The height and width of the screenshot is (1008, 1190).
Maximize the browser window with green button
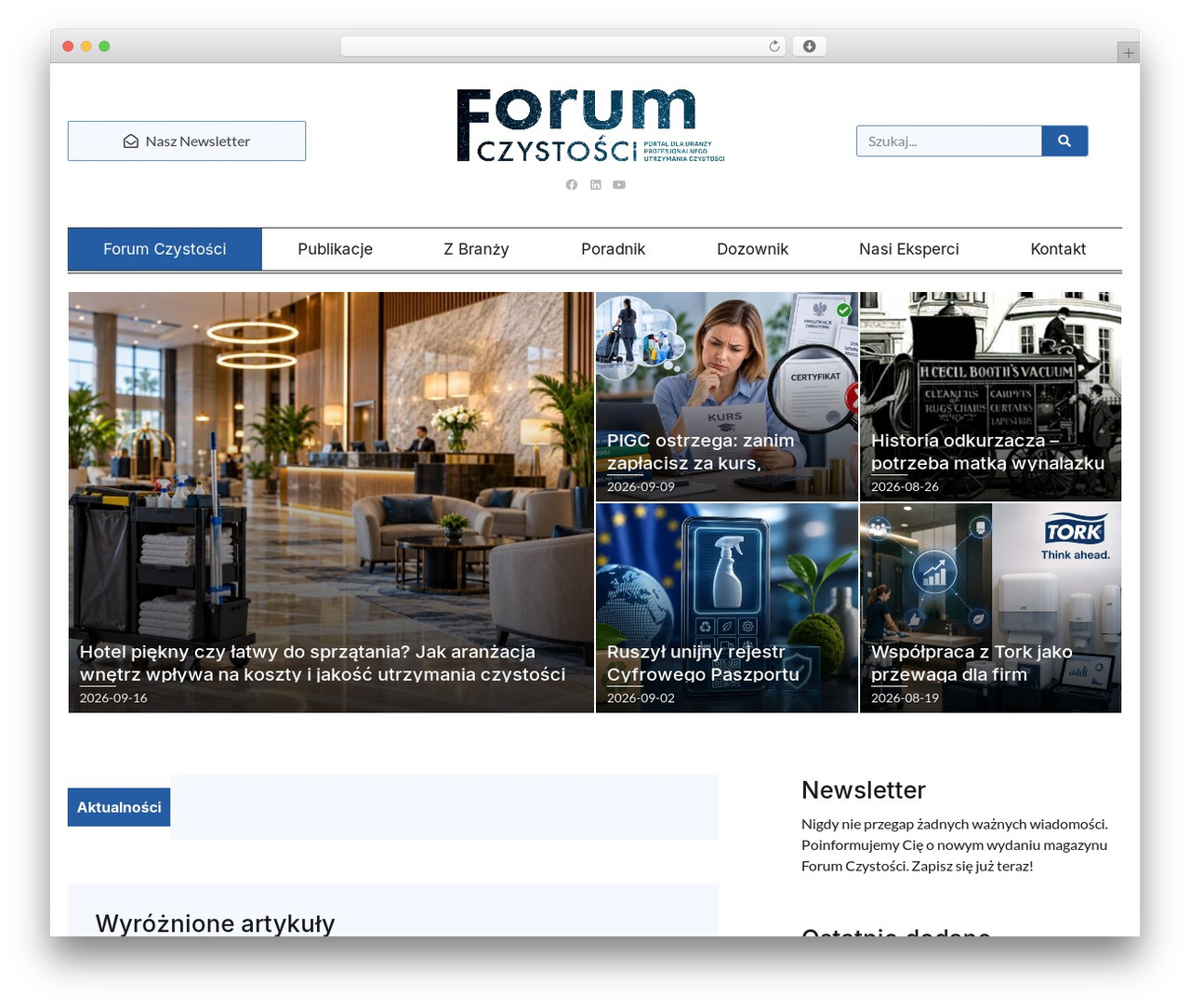pyautogui.click(x=104, y=46)
